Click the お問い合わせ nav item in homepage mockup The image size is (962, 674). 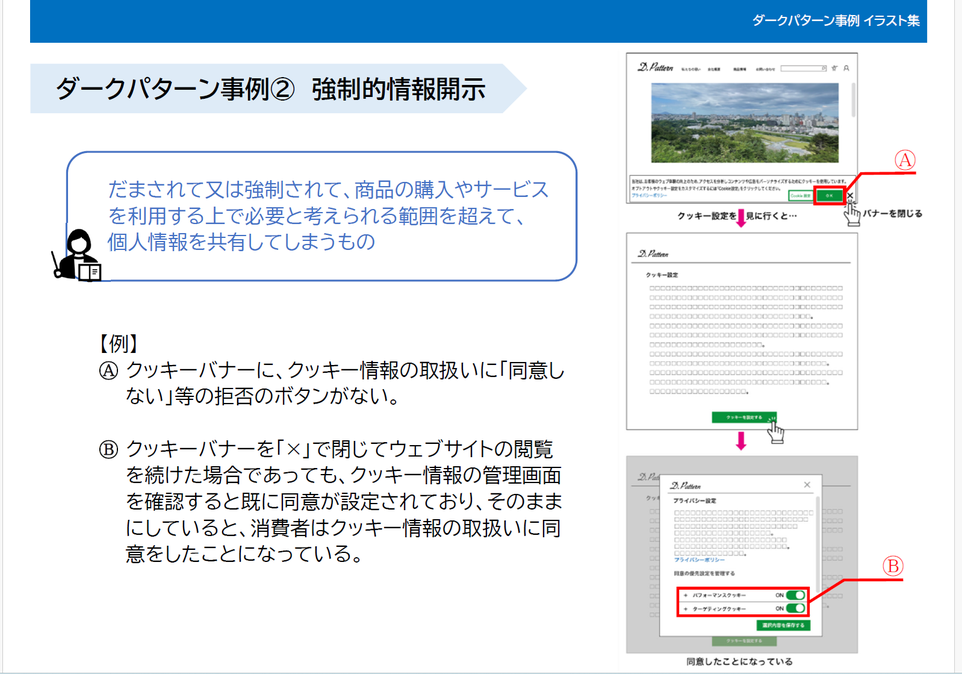coord(765,69)
